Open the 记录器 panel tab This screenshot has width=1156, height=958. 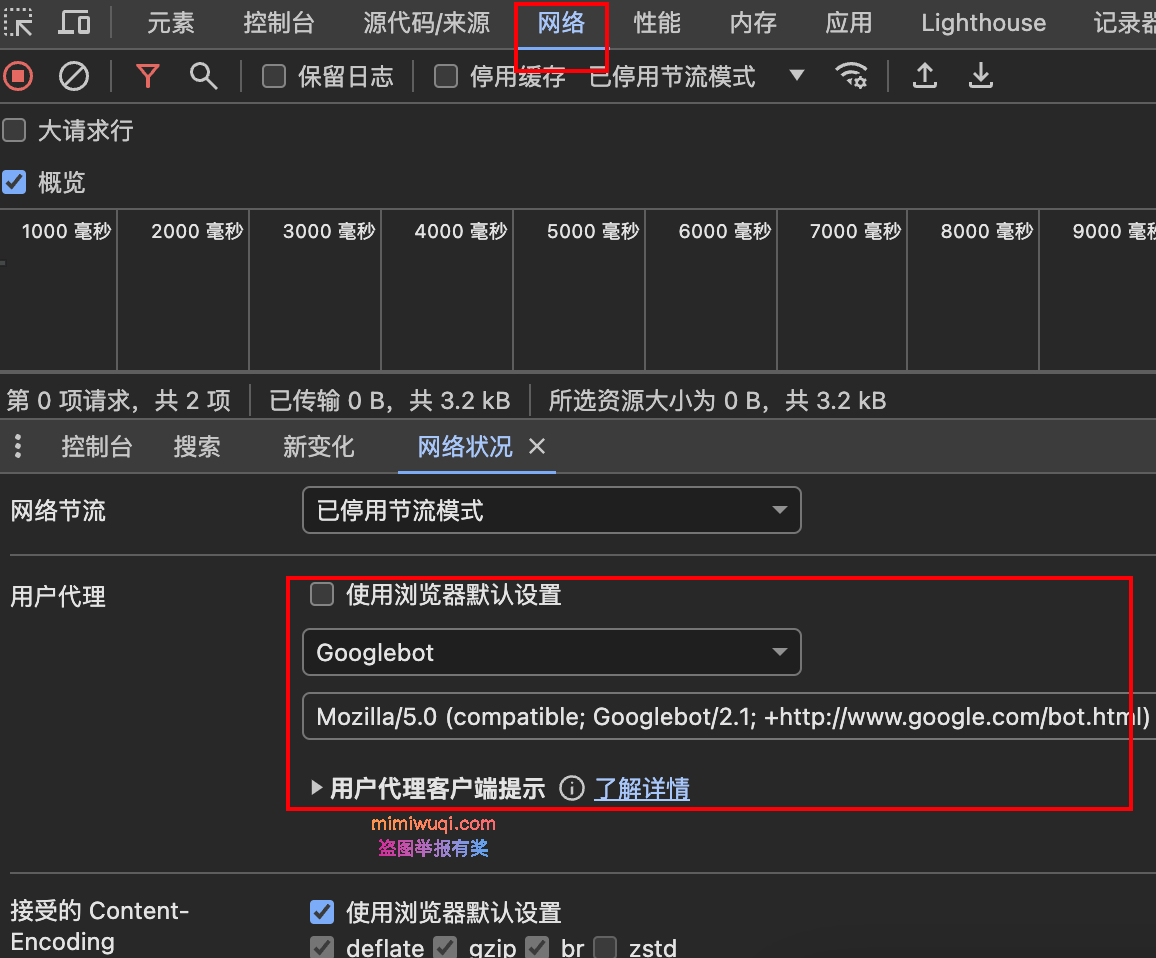pyautogui.click(x=1124, y=23)
